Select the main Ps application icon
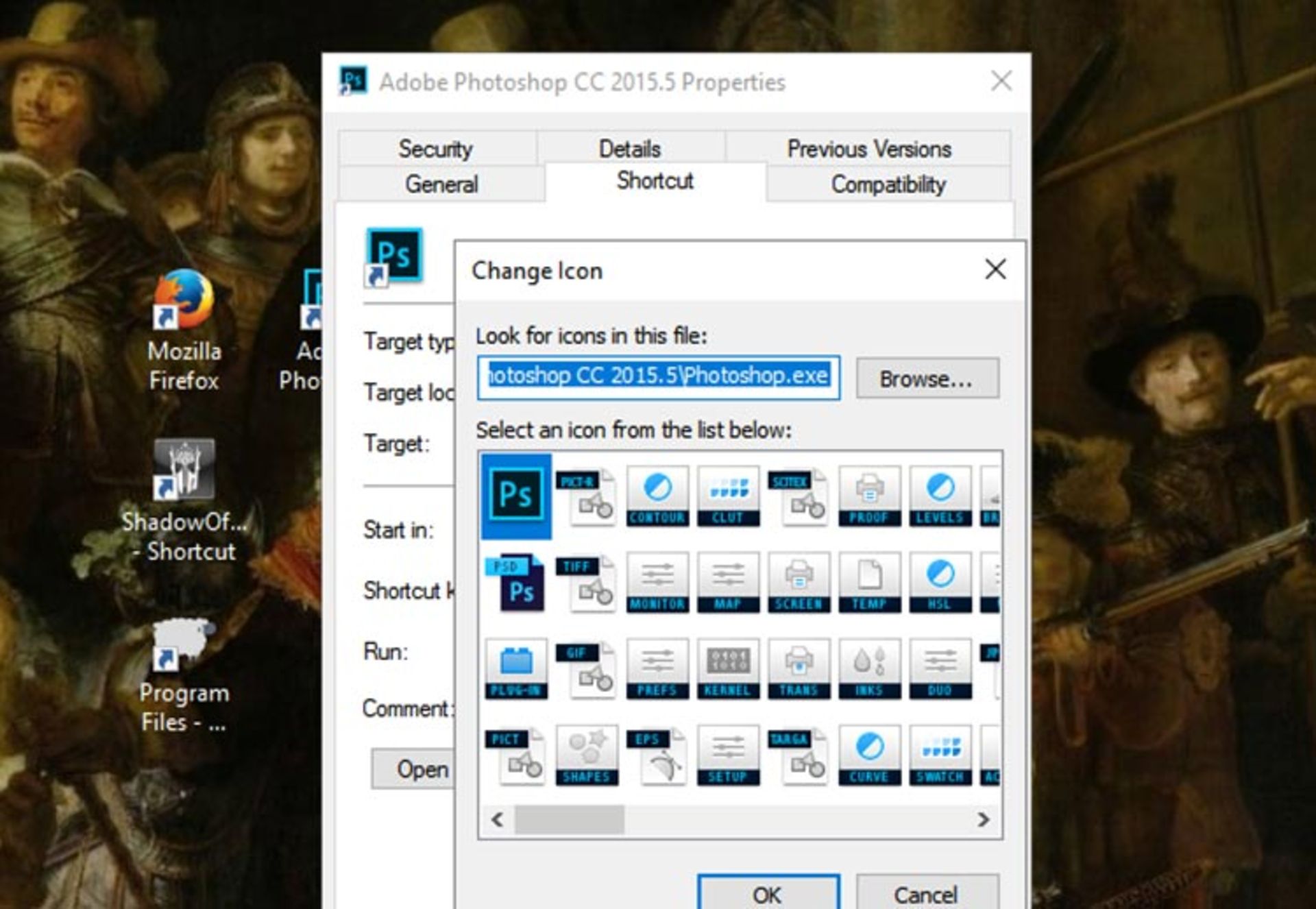The width and height of the screenshot is (1316, 909). pyautogui.click(x=516, y=496)
